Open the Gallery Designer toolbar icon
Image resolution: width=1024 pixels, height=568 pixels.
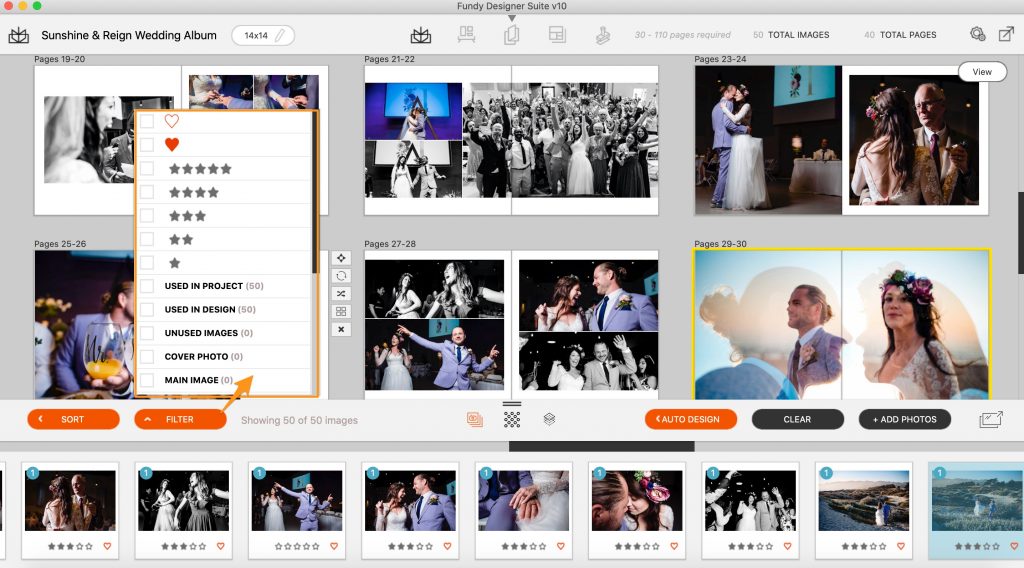[466, 35]
